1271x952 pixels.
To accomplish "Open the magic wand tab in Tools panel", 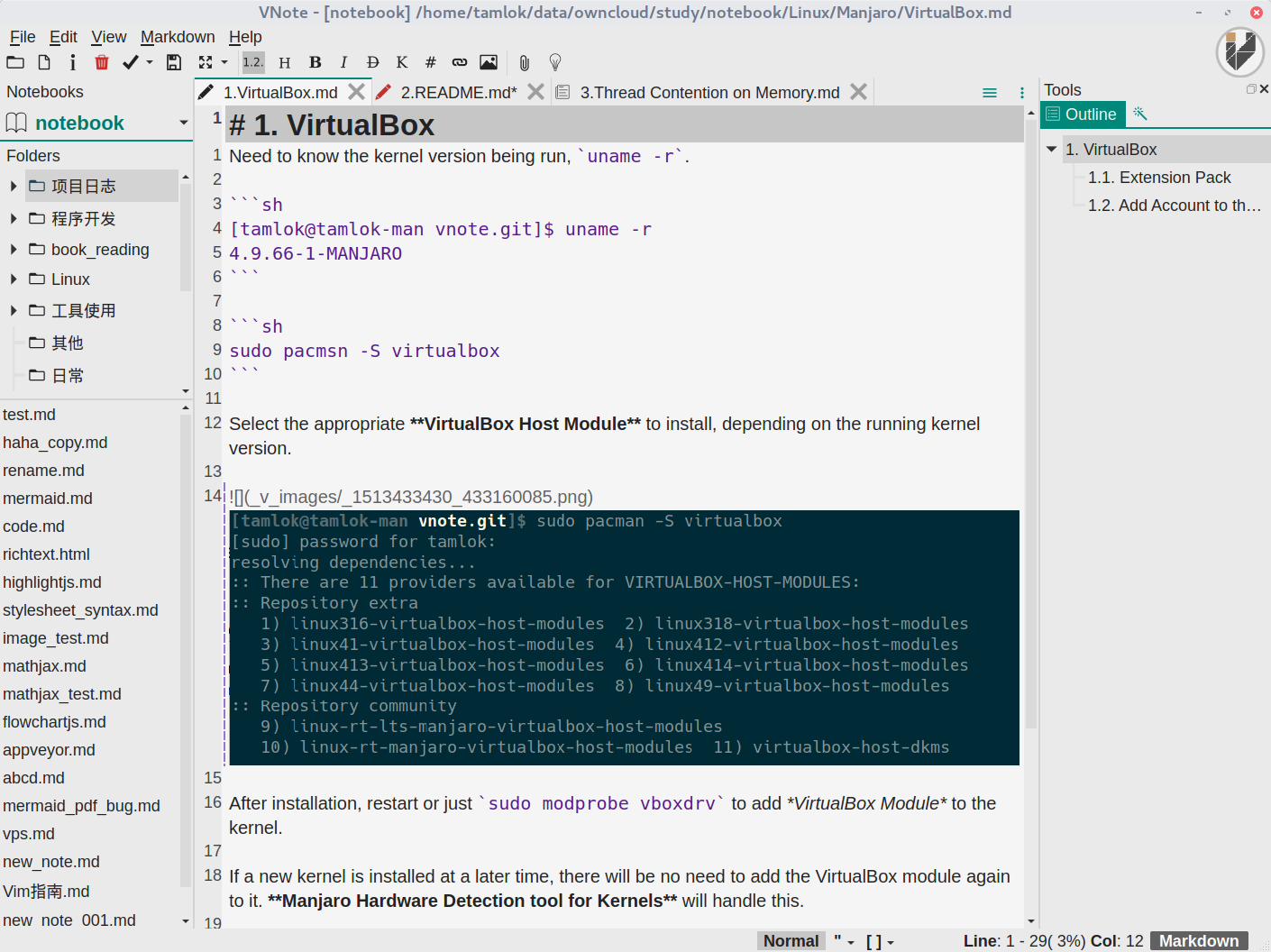I will pyautogui.click(x=1139, y=114).
